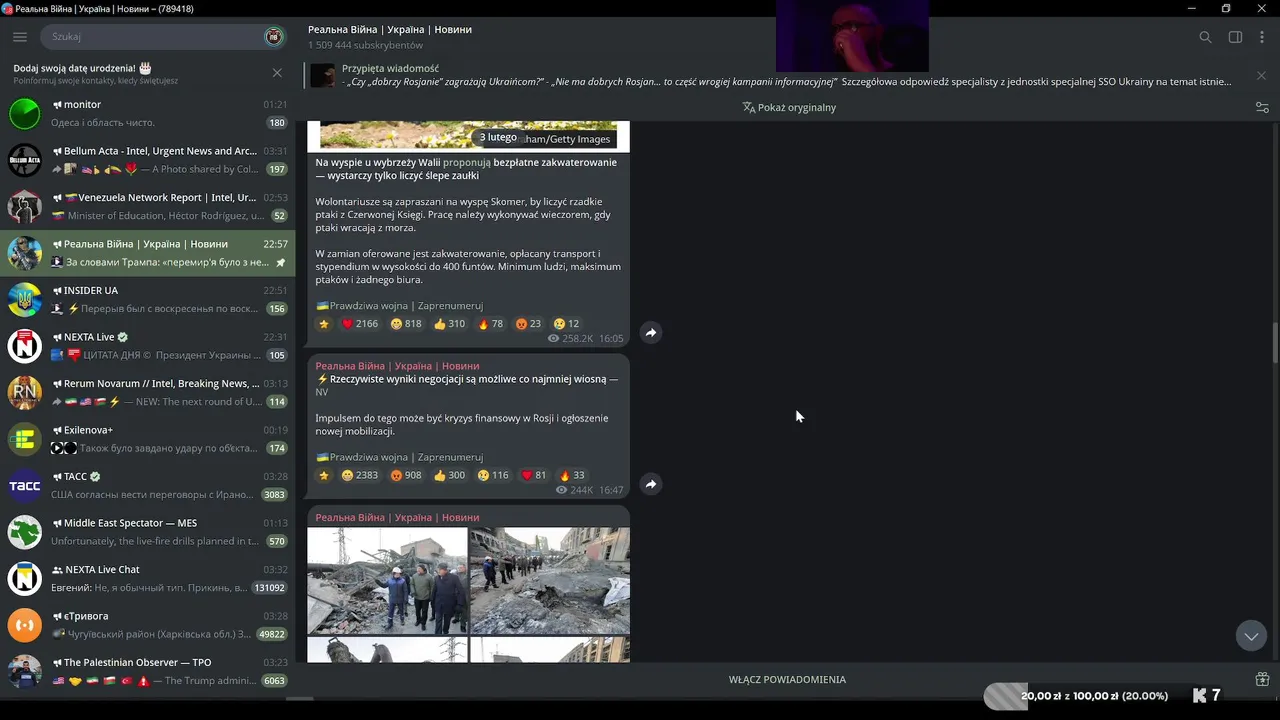This screenshot has height=720, width=1280.
Task: Click the heart reaction with 81
Action: [534, 476]
